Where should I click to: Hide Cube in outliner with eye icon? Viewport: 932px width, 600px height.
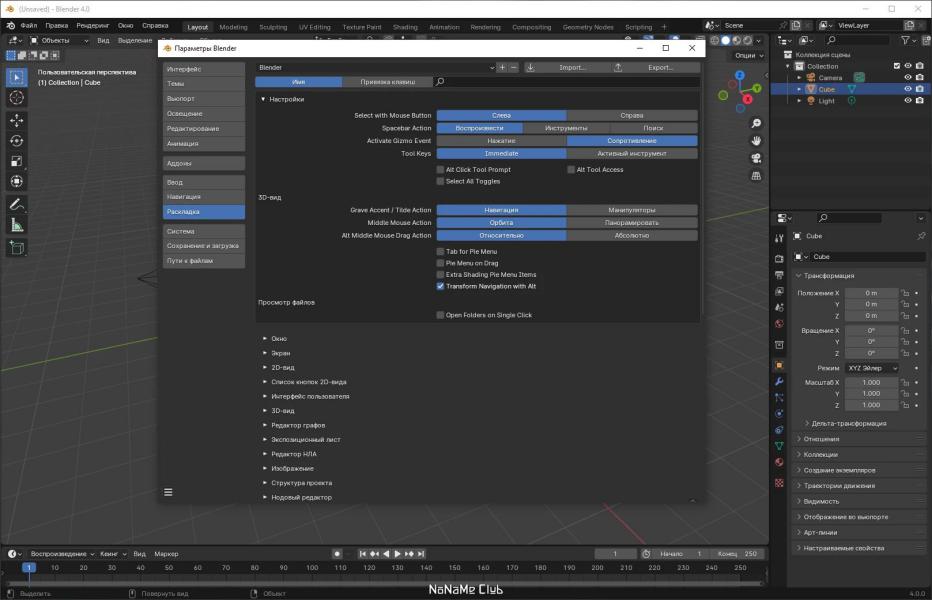[908, 89]
